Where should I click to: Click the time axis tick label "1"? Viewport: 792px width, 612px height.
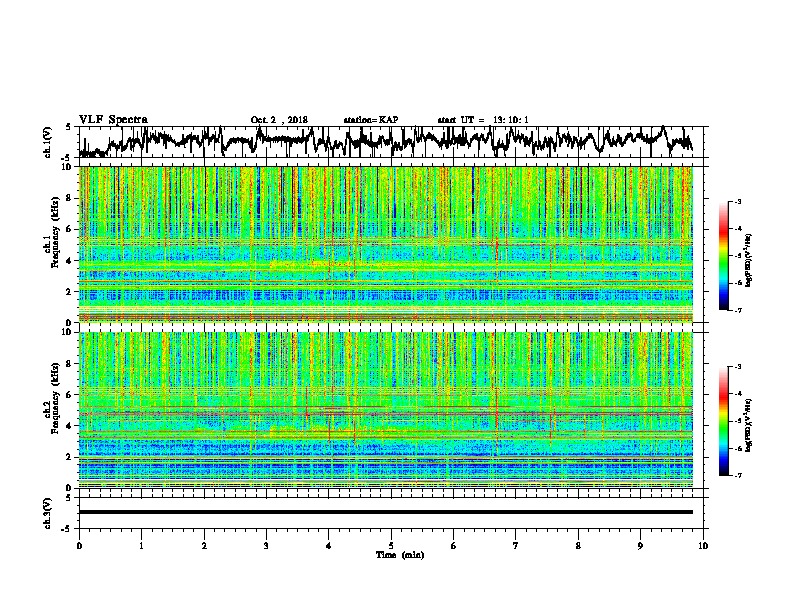point(141,546)
